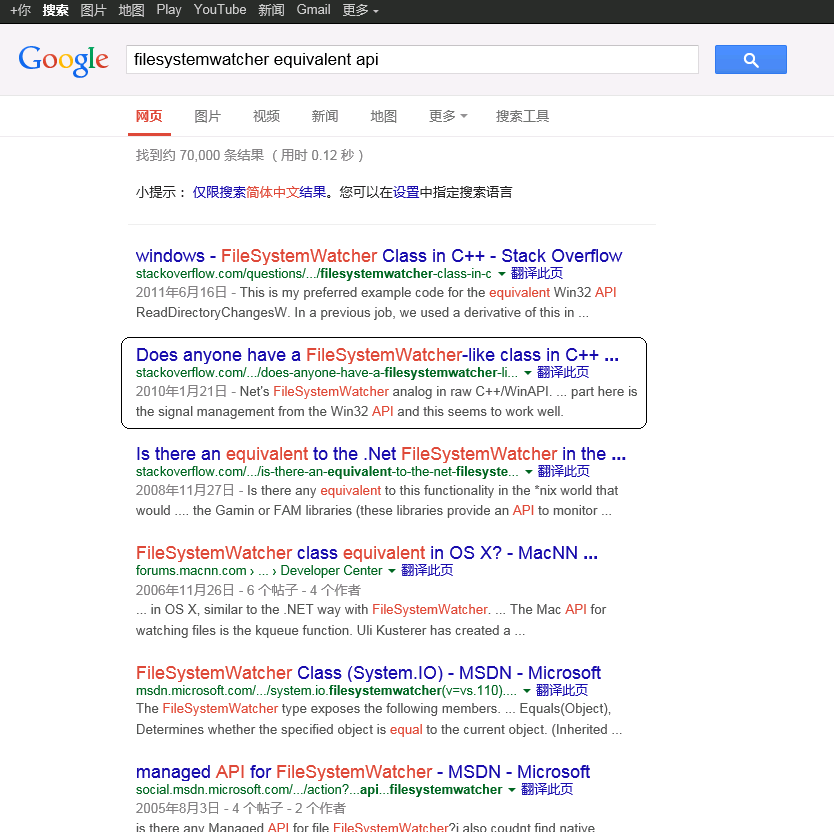Open 'FileSystemWatcher Class (System.IO) - MSDN' result
The width and height of the screenshot is (834, 832).
pos(368,673)
